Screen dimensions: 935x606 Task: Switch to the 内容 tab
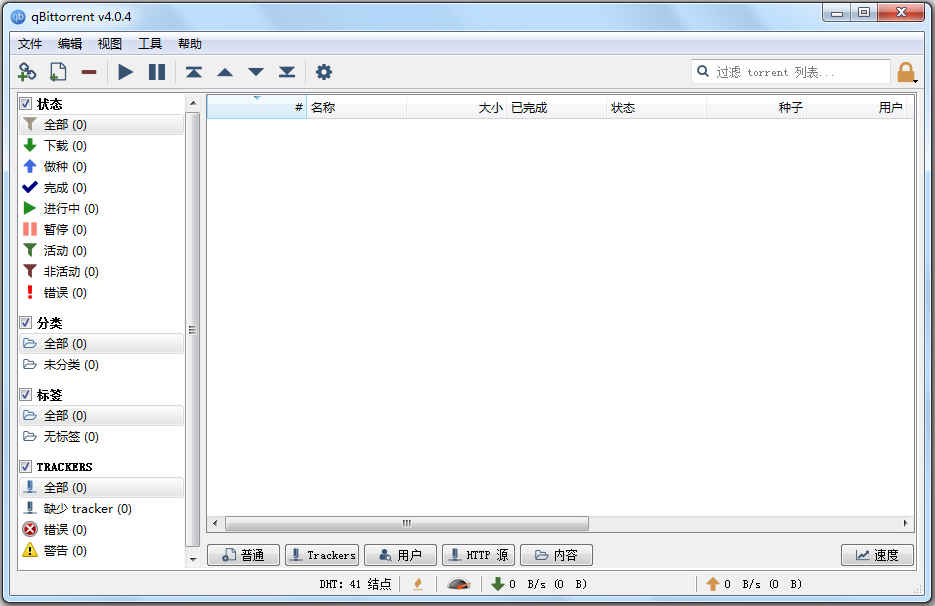pos(556,555)
